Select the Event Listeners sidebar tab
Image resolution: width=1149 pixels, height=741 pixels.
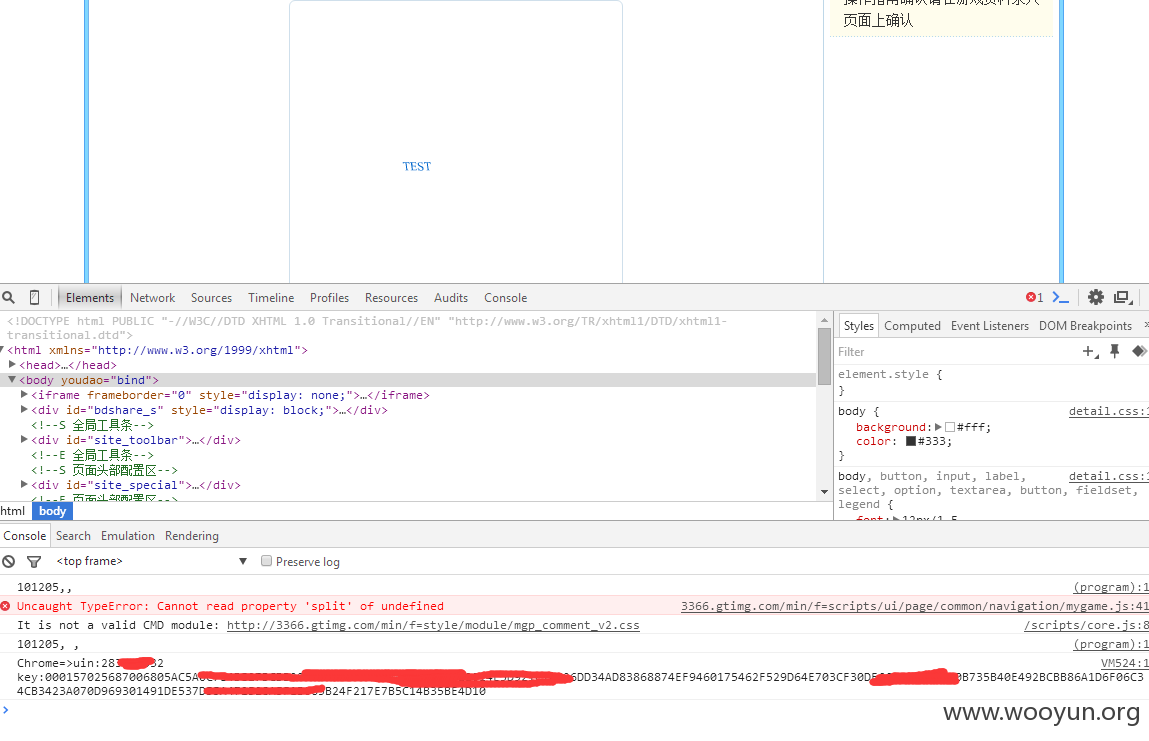990,325
